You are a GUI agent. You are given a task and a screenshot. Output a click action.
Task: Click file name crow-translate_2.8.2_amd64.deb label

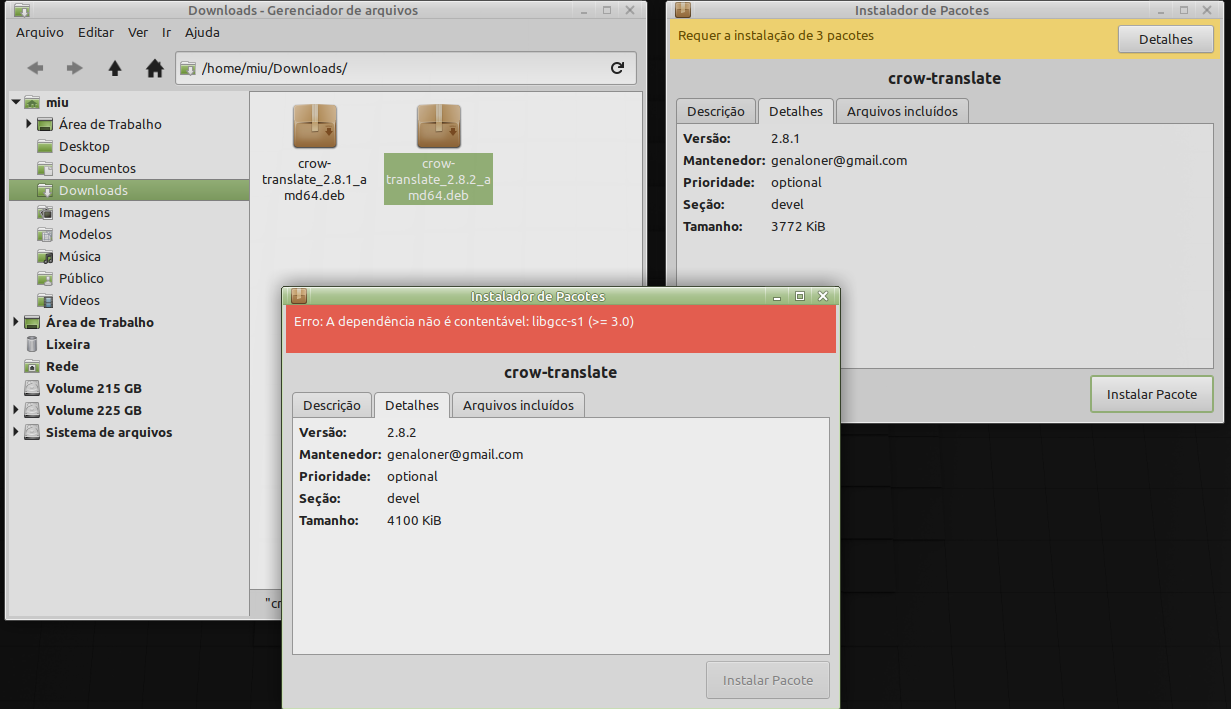coord(439,179)
